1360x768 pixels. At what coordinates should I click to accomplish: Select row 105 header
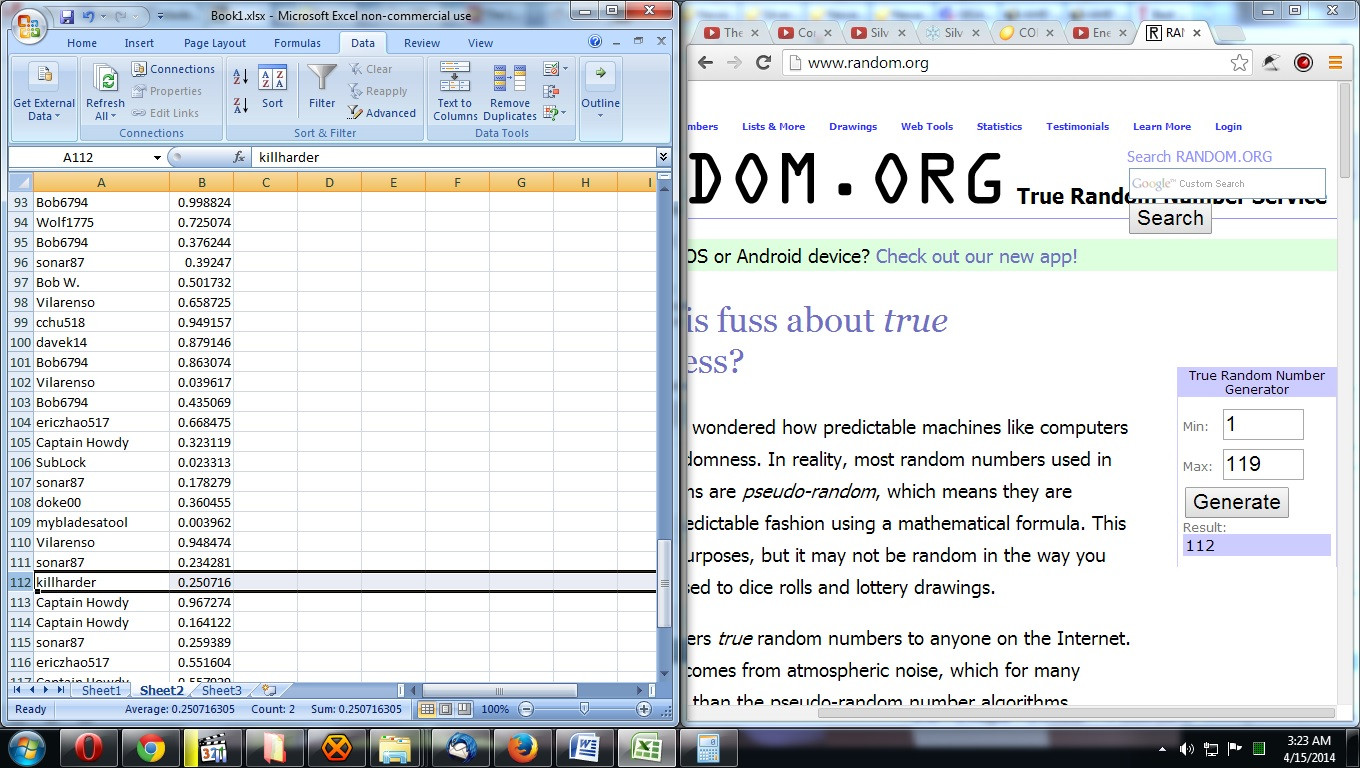point(20,442)
